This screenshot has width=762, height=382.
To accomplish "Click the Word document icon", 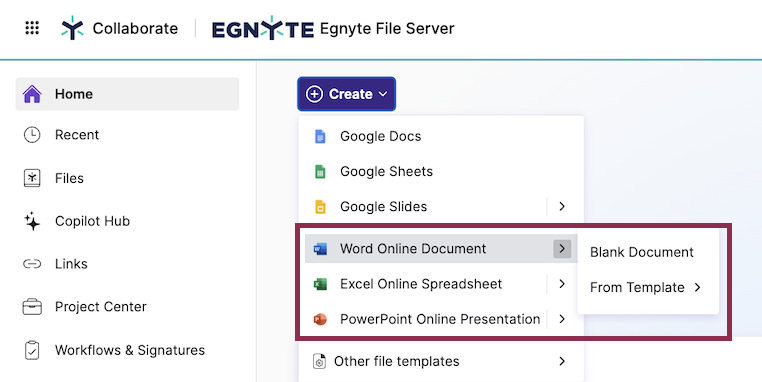I will click(320, 249).
